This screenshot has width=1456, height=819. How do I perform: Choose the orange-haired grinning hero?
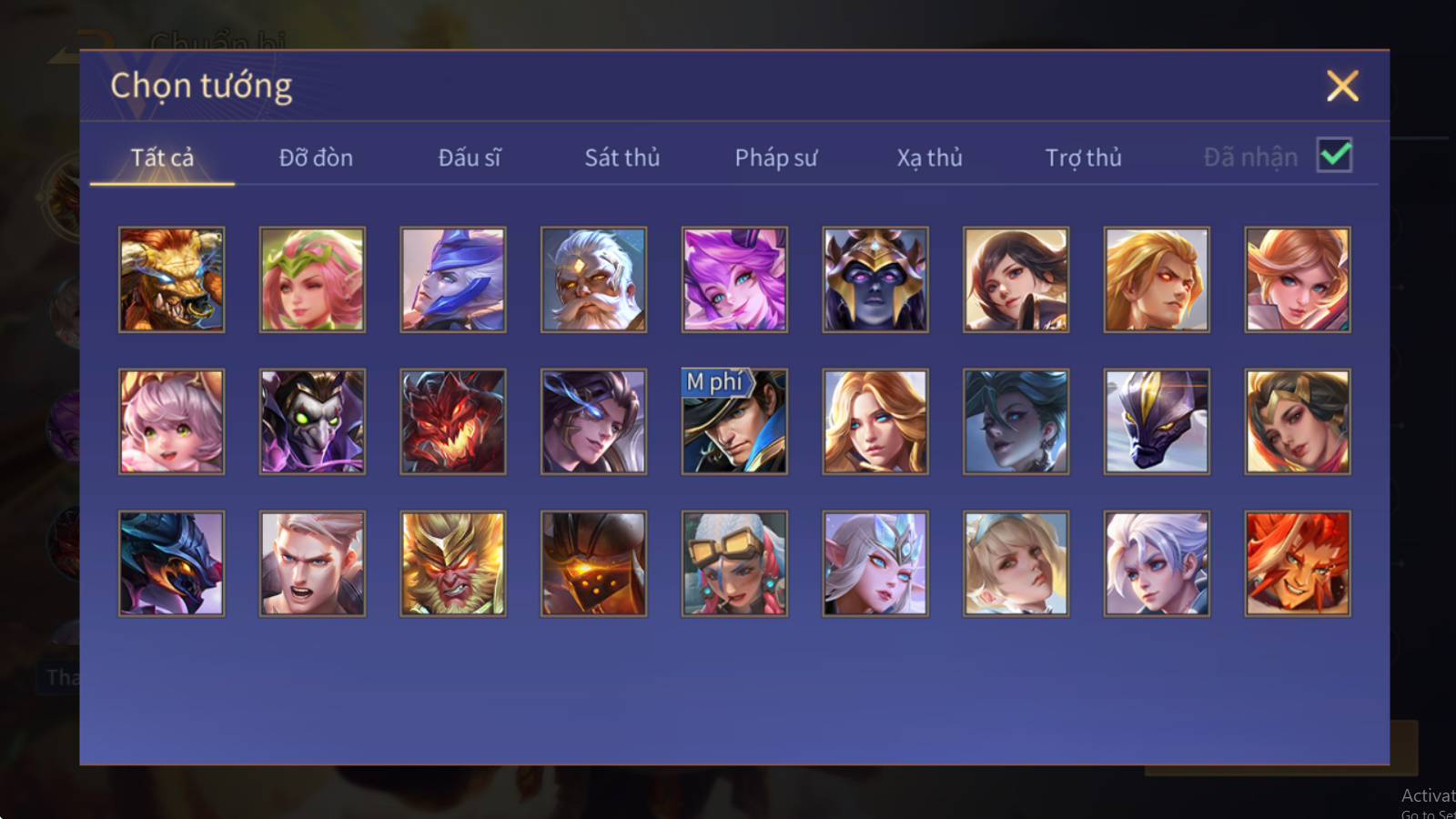click(x=1298, y=563)
